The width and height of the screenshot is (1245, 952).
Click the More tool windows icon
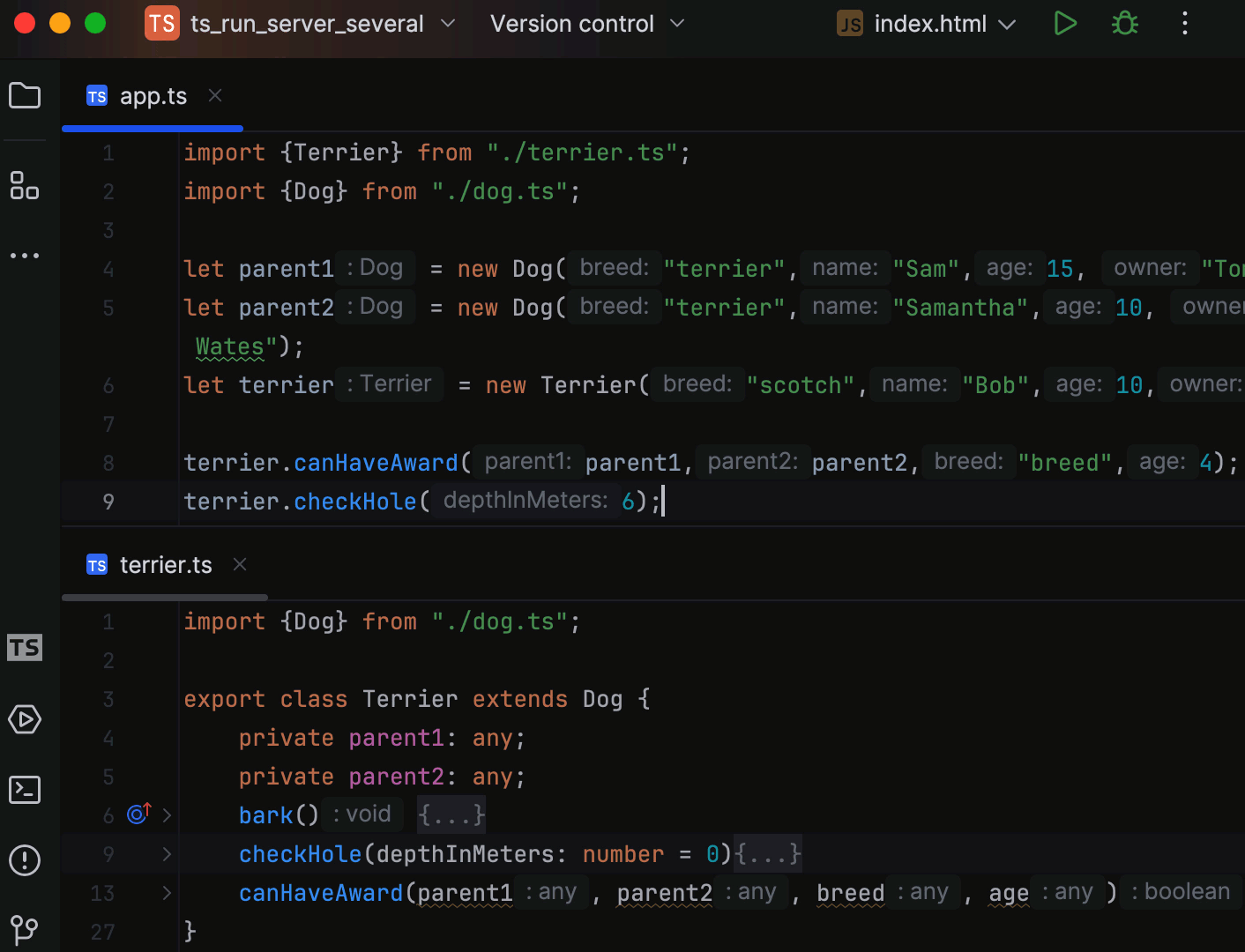point(25,256)
